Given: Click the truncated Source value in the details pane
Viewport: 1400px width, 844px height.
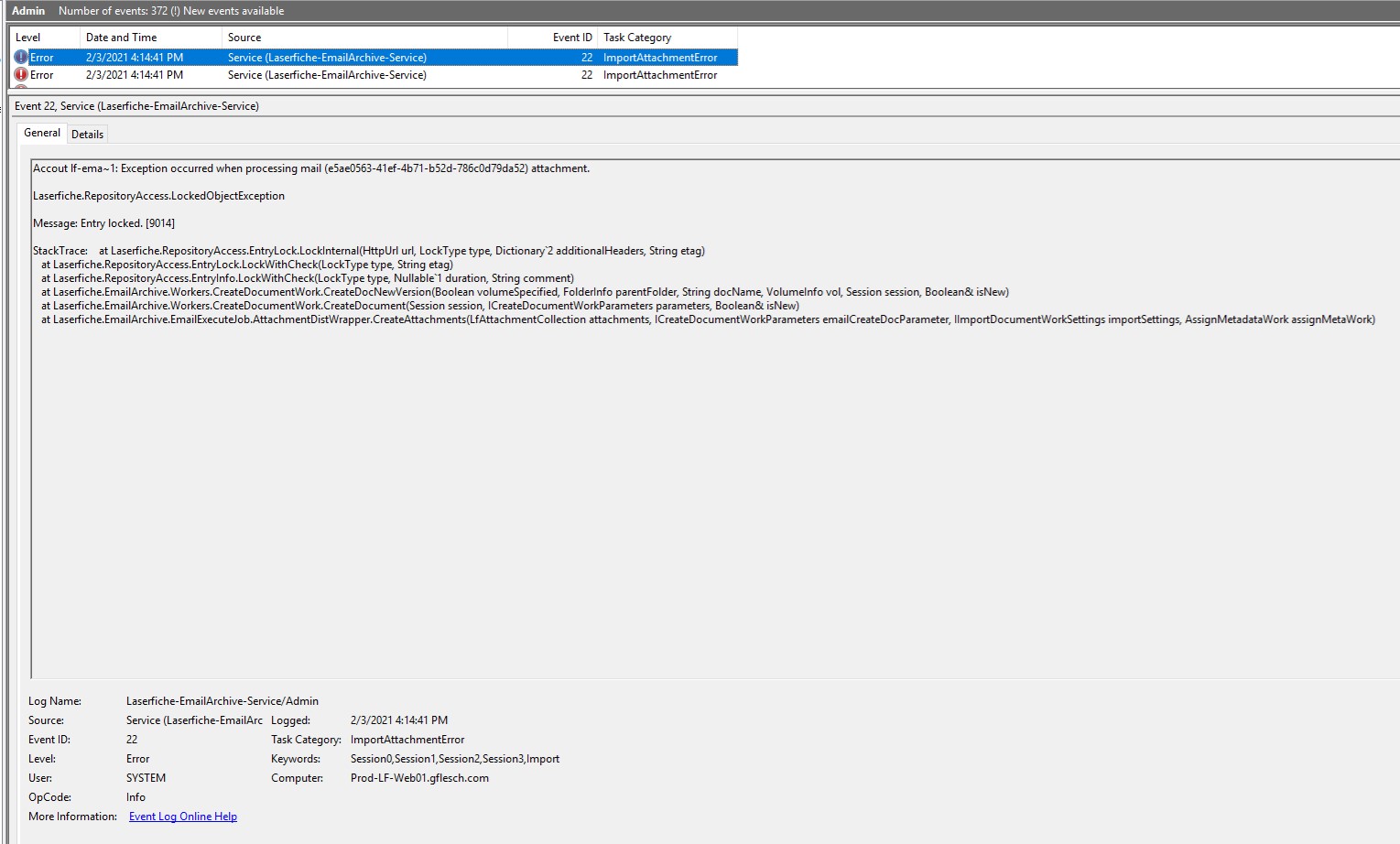Looking at the screenshot, I should point(194,720).
